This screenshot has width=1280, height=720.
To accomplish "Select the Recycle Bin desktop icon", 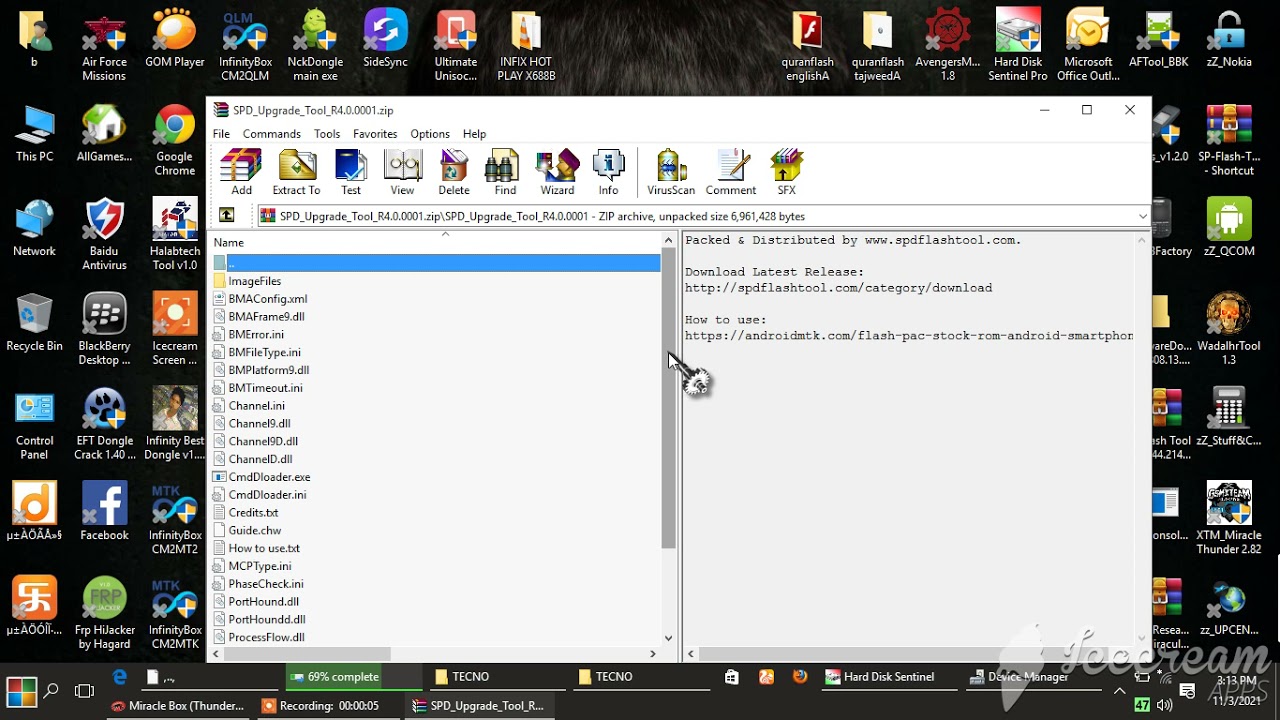I will pyautogui.click(x=34, y=322).
